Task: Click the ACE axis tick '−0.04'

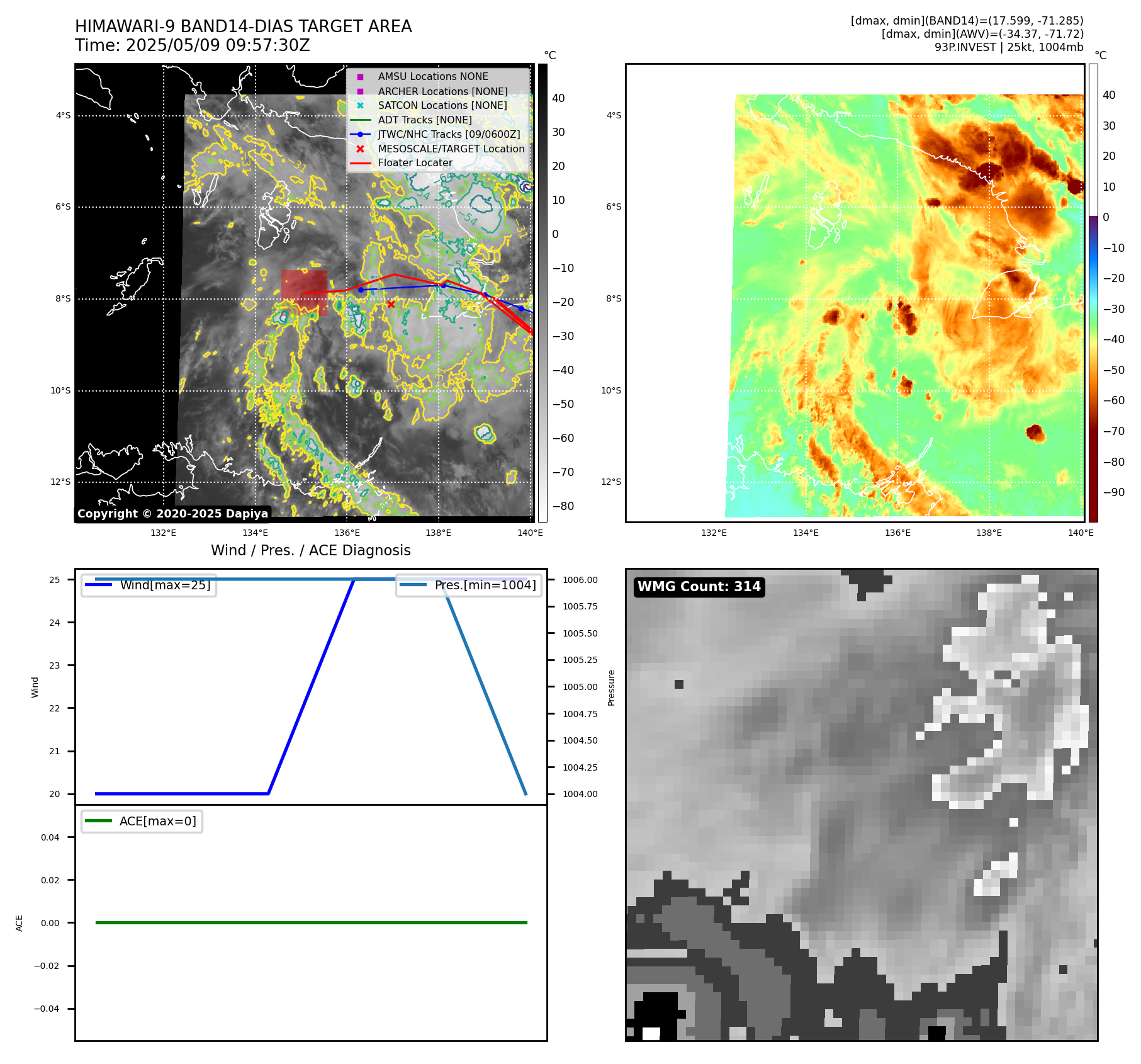Action: point(47,1009)
